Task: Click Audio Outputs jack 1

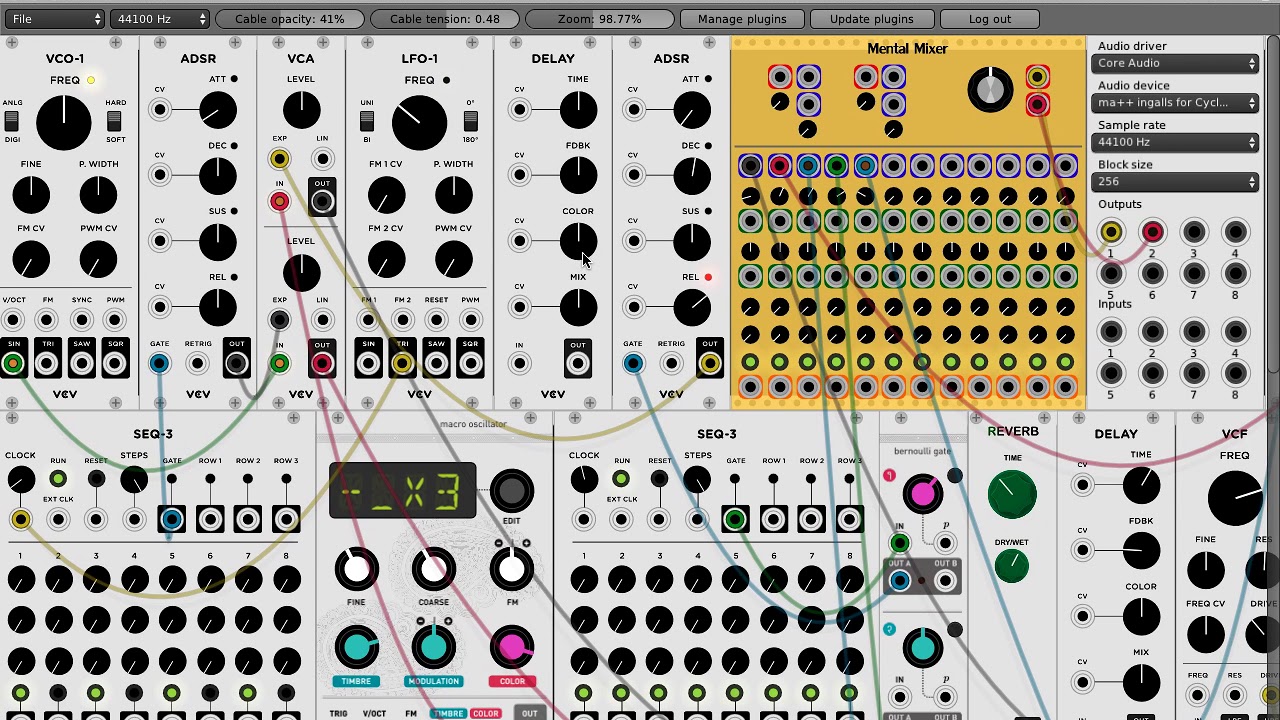Action: tap(1111, 232)
